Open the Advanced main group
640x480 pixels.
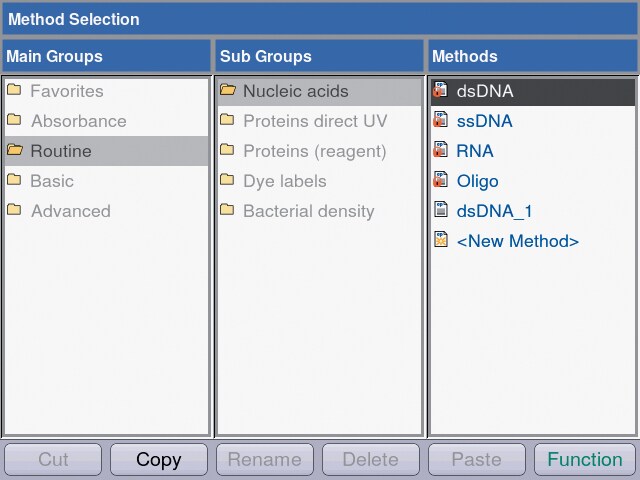107,211
